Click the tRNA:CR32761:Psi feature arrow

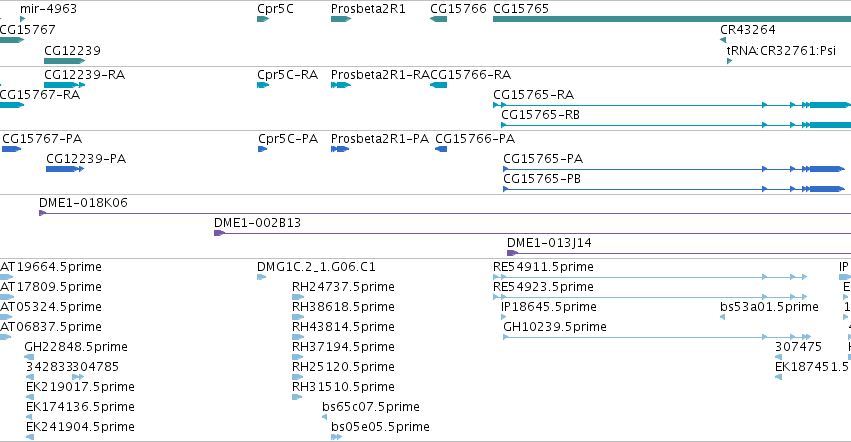click(729, 61)
